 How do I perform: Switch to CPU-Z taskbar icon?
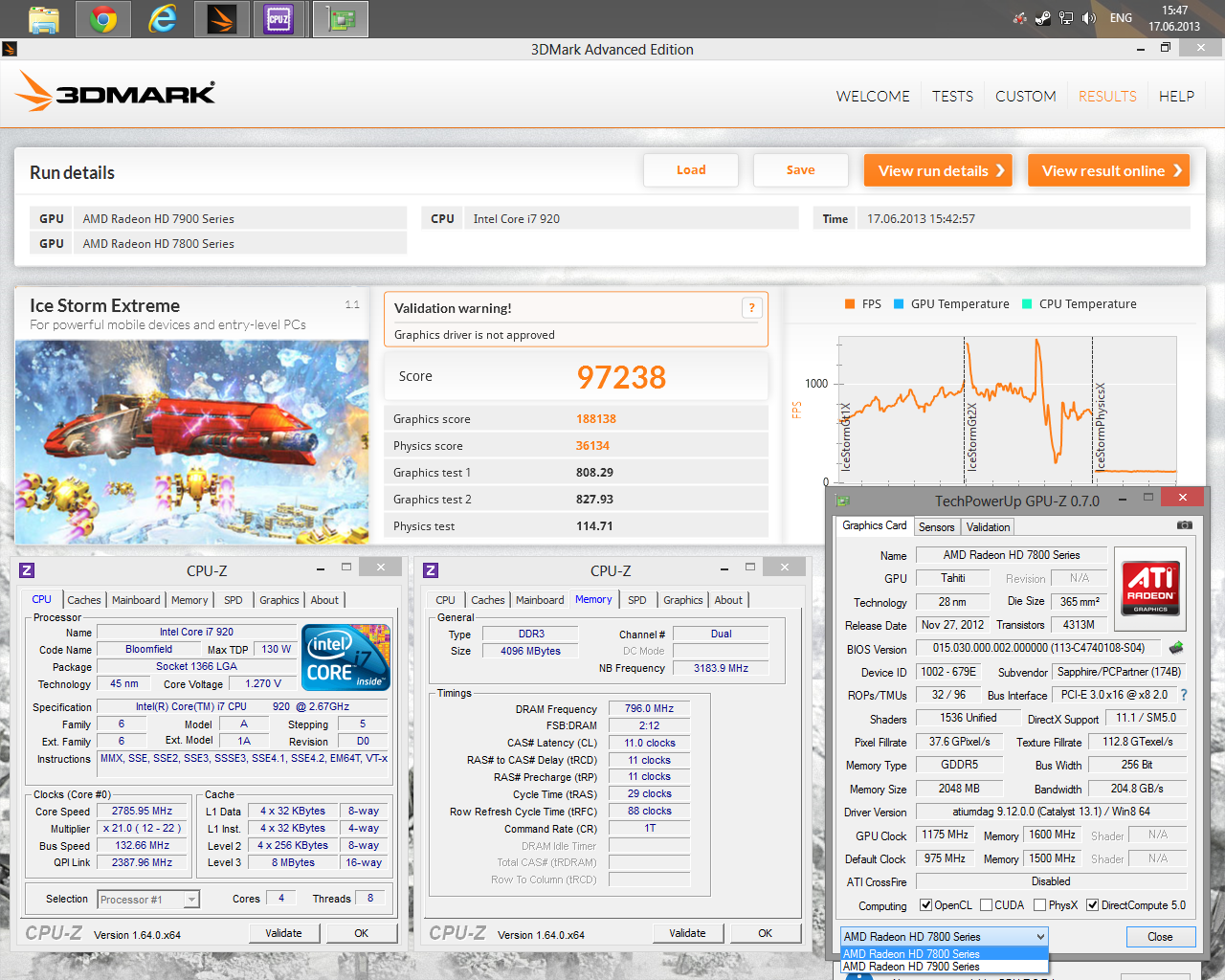(x=279, y=18)
